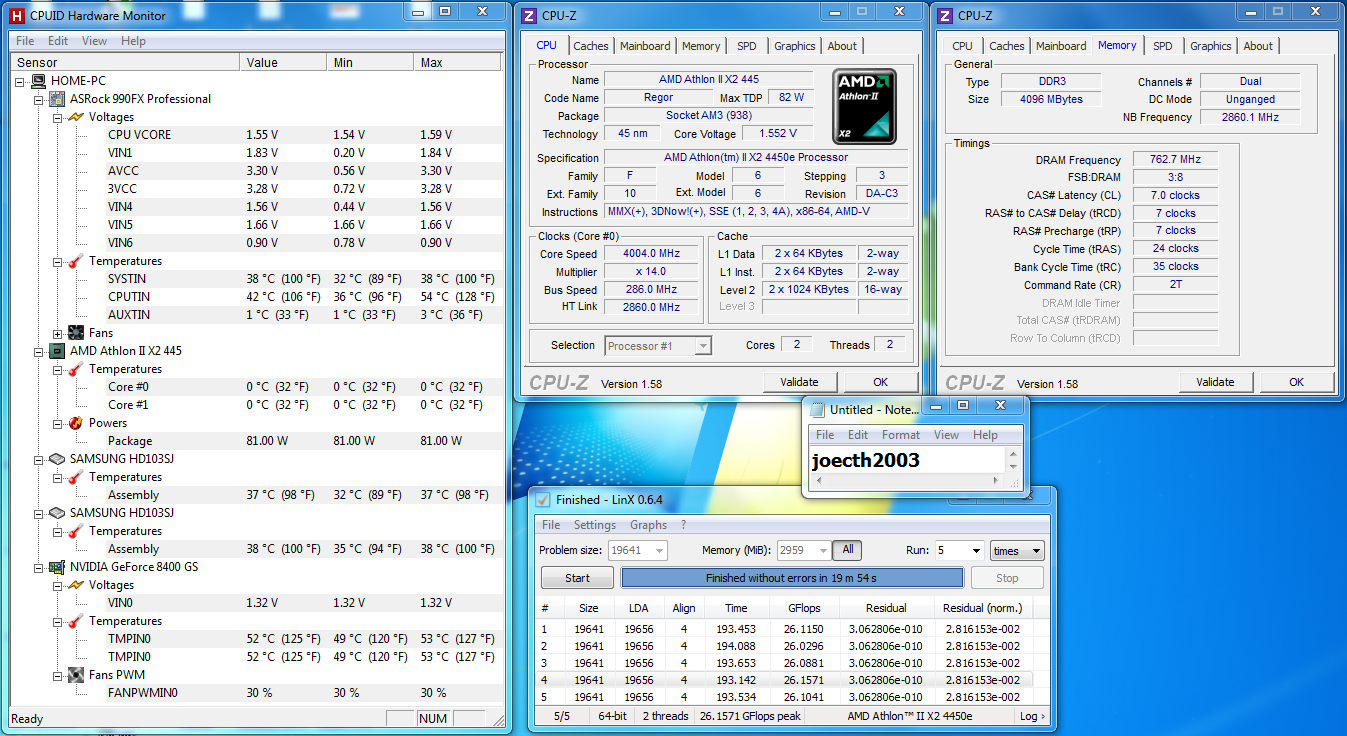Click the AMD Athlon II X2 445 chip icon
This screenshot has width=1347, height=736.
(57, 351)
